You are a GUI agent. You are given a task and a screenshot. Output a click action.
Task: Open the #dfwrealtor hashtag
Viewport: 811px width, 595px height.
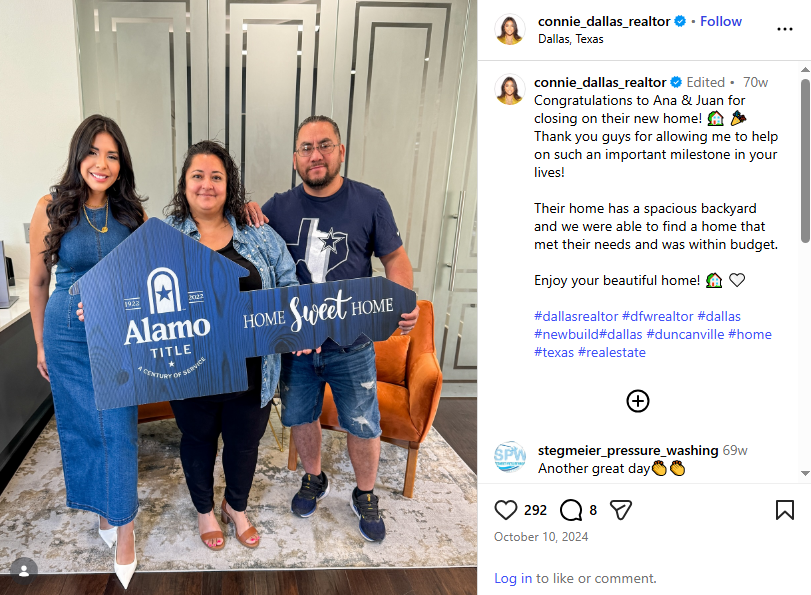click(657, 316)
